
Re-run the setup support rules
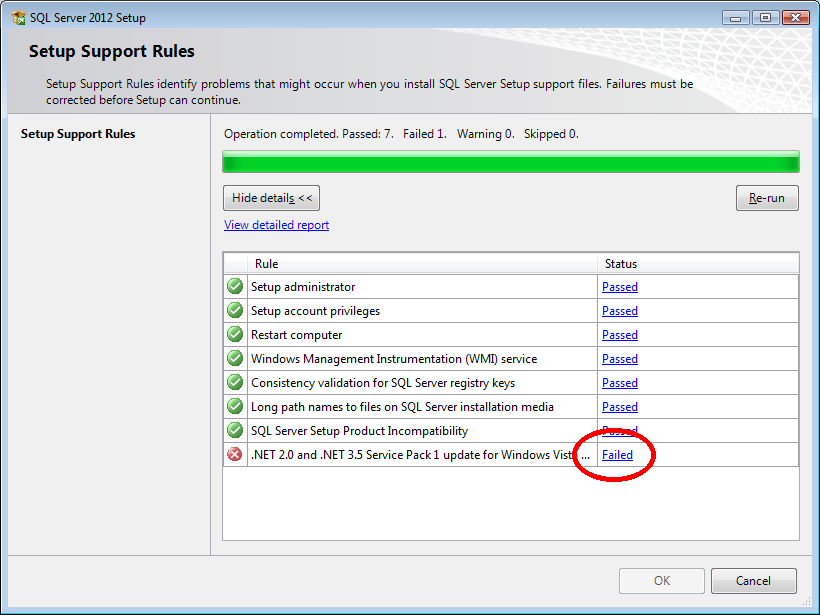(x=767, y=198)
